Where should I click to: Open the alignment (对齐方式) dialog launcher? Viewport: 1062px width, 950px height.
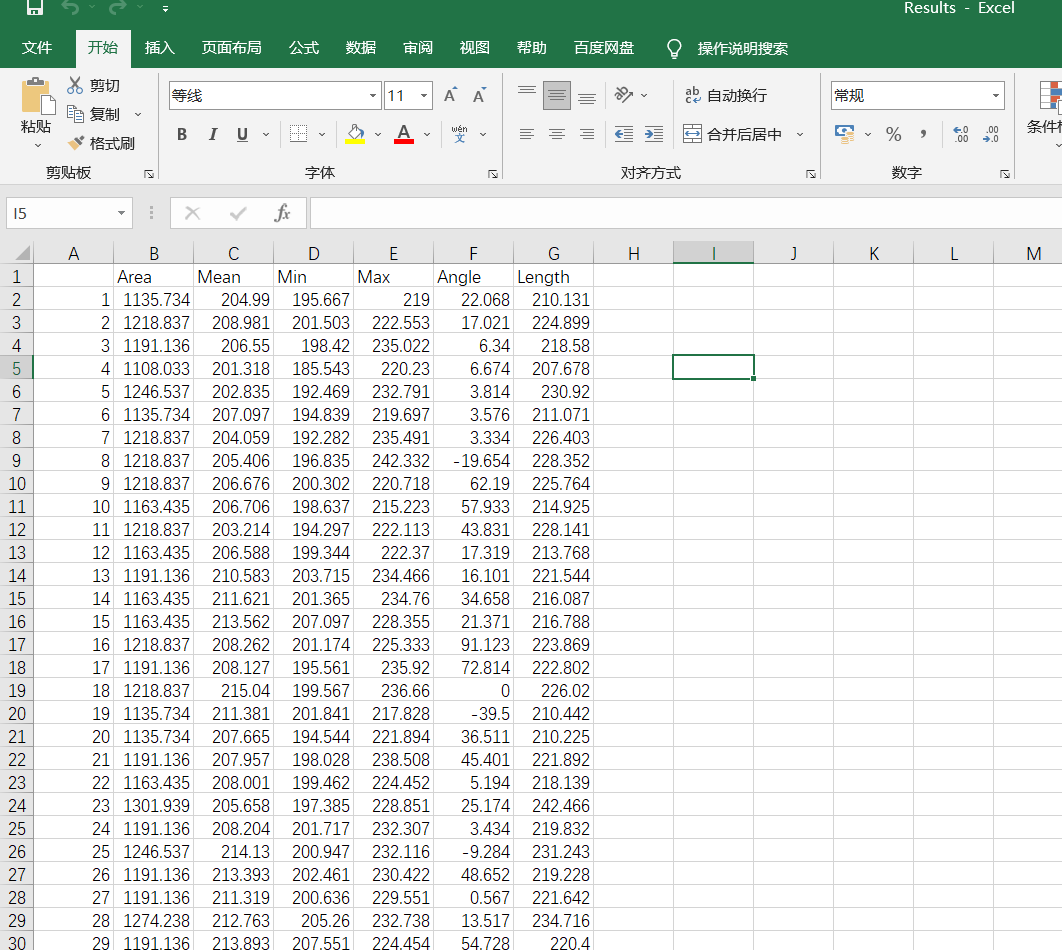(x=811, y=174)
